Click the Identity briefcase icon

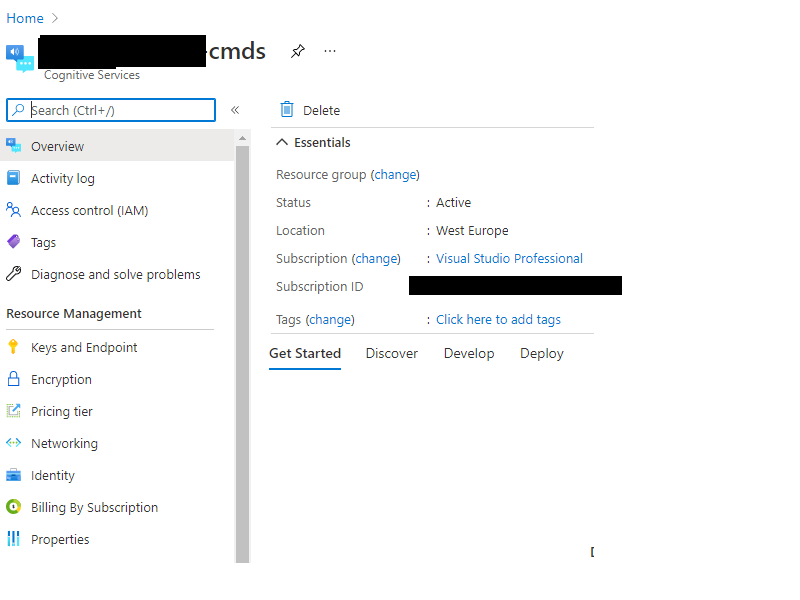[14, 475]
